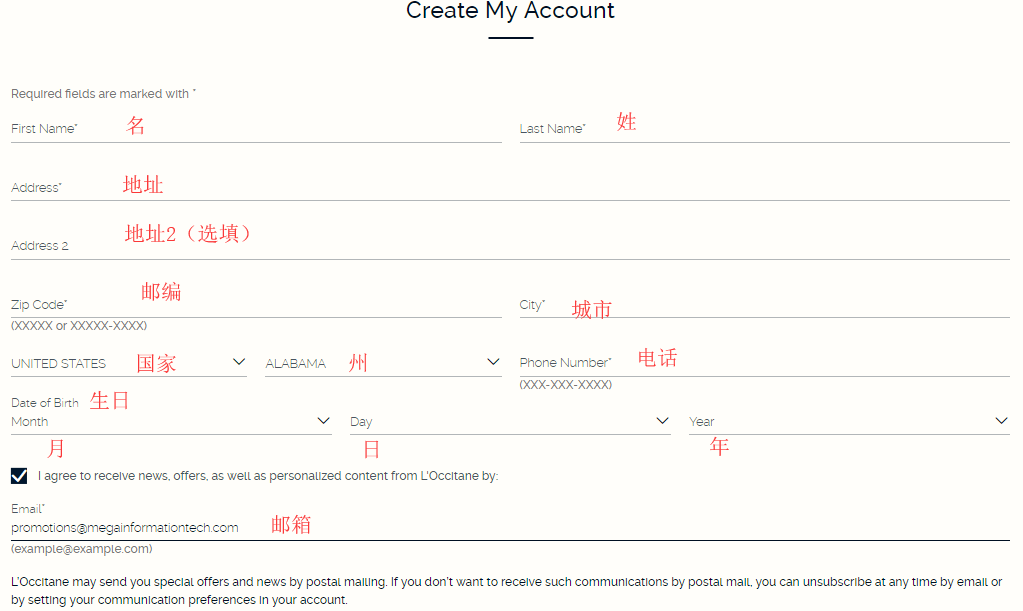Viewport: 1023px width, 611px height.
Task: Click the chevron arrow beside Year
Action: [x=1001, y=421]
